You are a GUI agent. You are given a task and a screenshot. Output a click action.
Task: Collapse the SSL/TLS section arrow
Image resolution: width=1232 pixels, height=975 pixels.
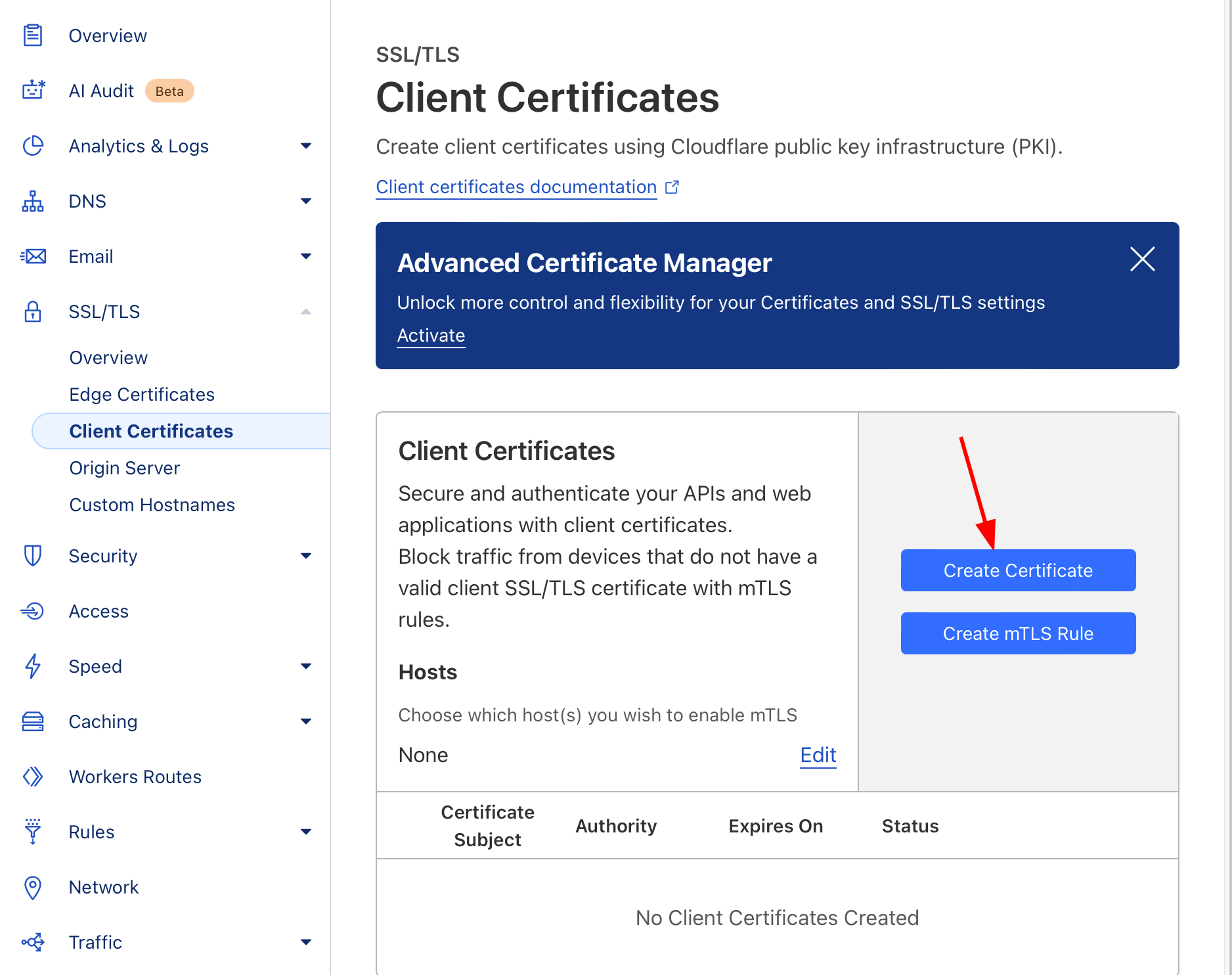point(305,311)
